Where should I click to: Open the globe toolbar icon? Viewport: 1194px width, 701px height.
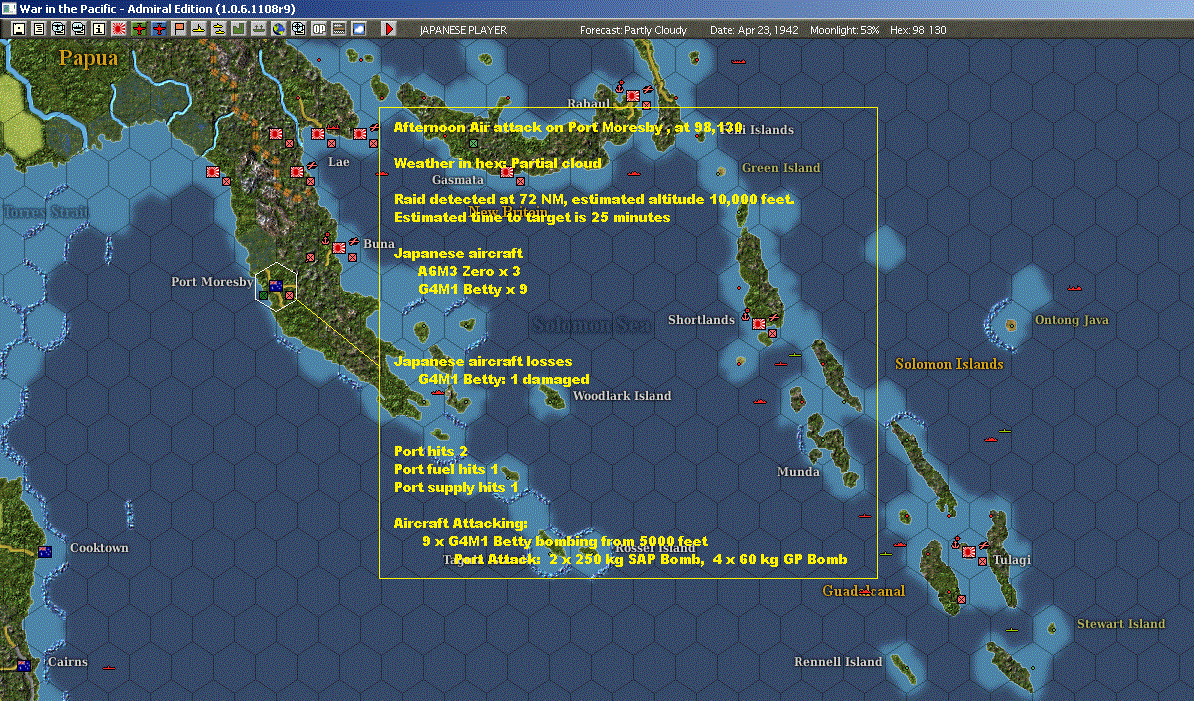pyautogui.click(x=279, y=29)
